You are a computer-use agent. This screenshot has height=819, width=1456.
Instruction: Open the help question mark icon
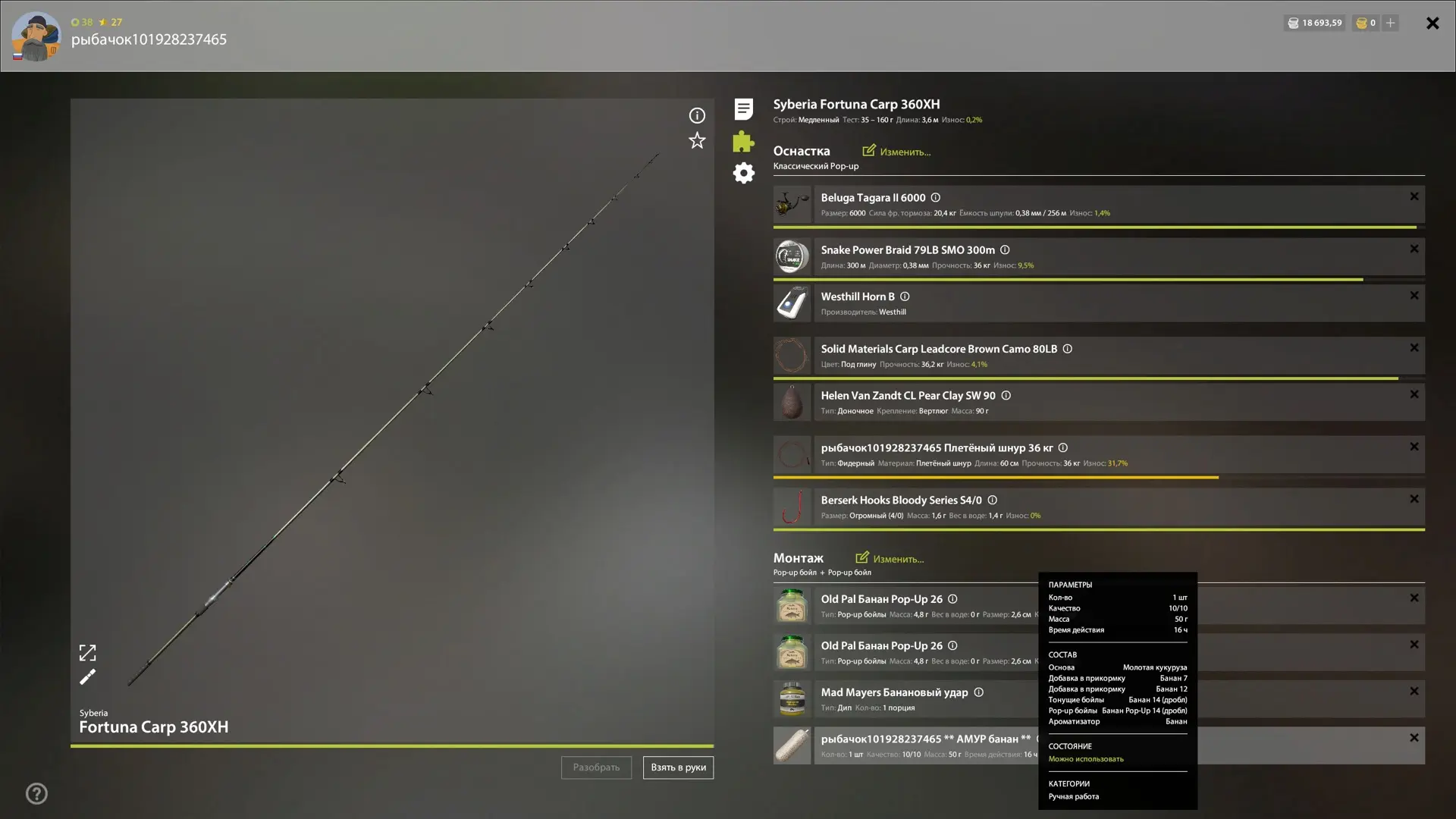(36, 793)
